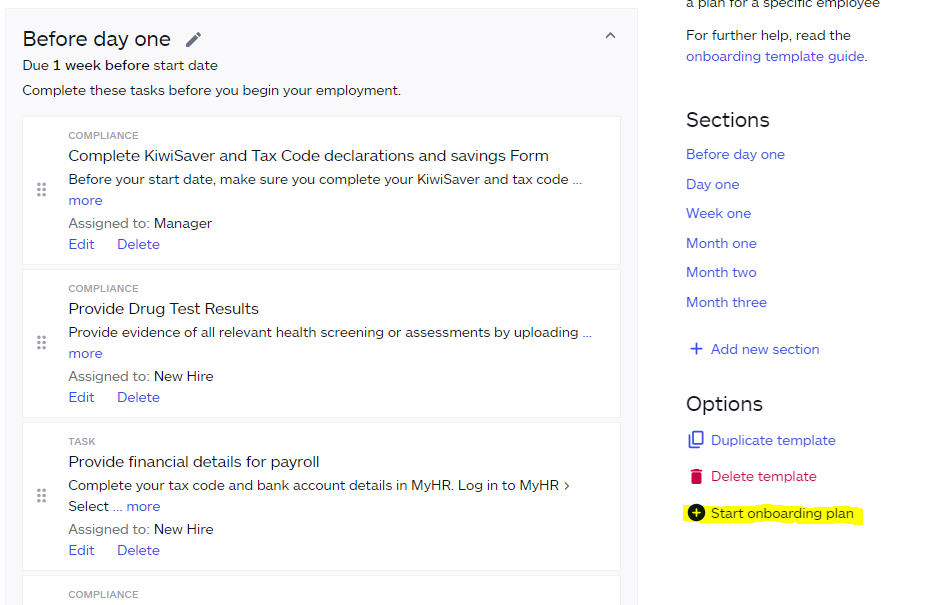This screenshot has width=928, height=605.
Task: Collapse the Before day one section
Action: 610,33
